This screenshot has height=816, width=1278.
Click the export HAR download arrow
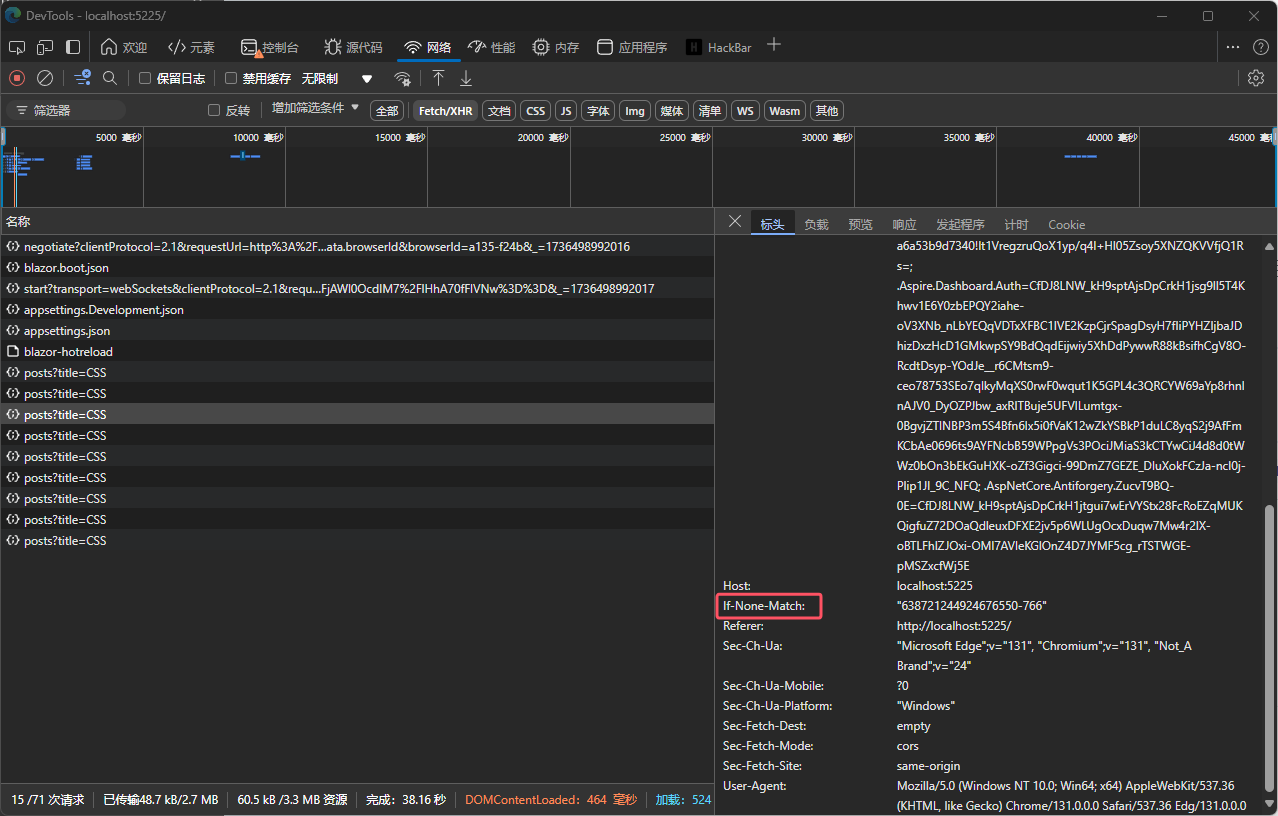coord(466,78)
